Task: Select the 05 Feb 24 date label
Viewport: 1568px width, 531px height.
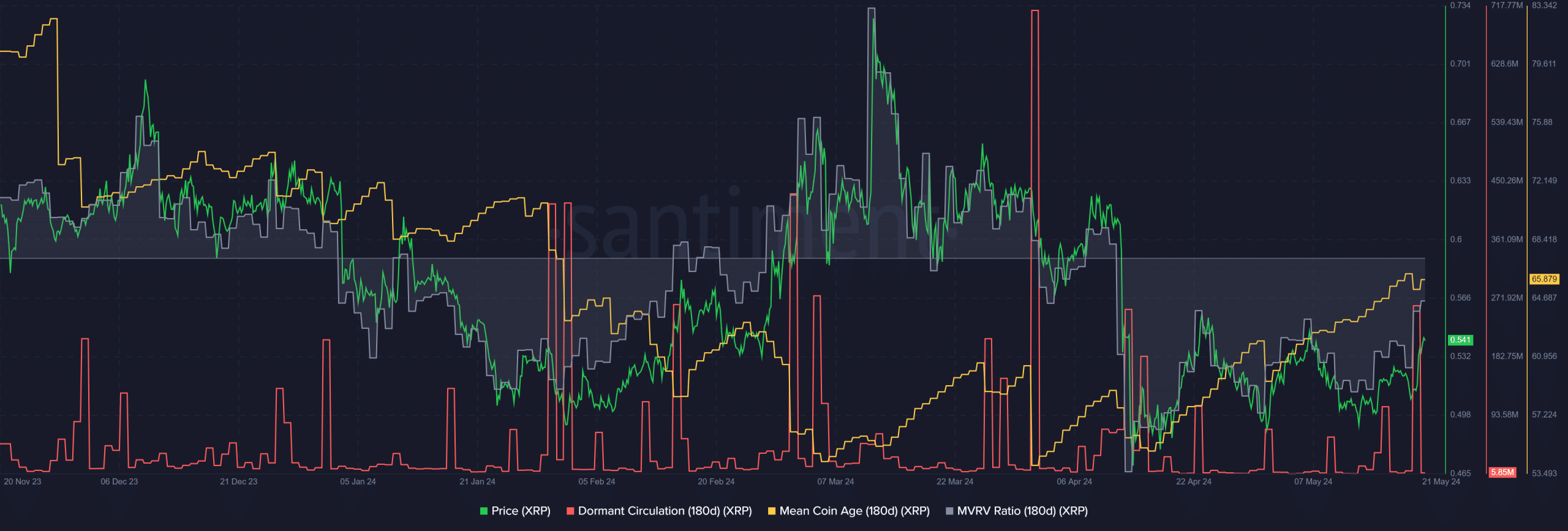Action: point(597,481)
